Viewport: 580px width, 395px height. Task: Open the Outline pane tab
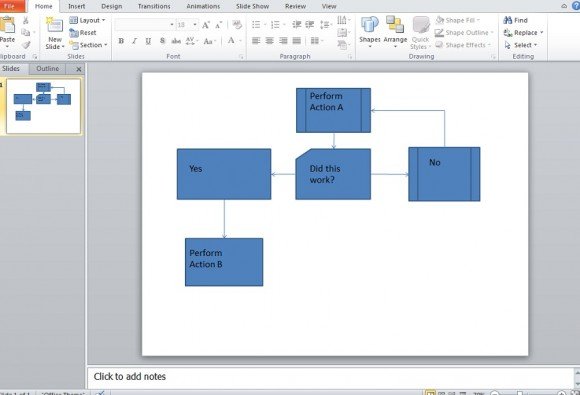pyautogui.click(x=47, y=68)
